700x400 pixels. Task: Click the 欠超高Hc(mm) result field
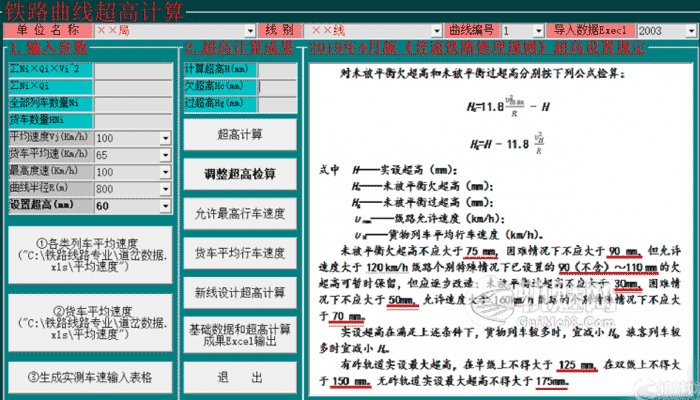(x=277, y=88)
